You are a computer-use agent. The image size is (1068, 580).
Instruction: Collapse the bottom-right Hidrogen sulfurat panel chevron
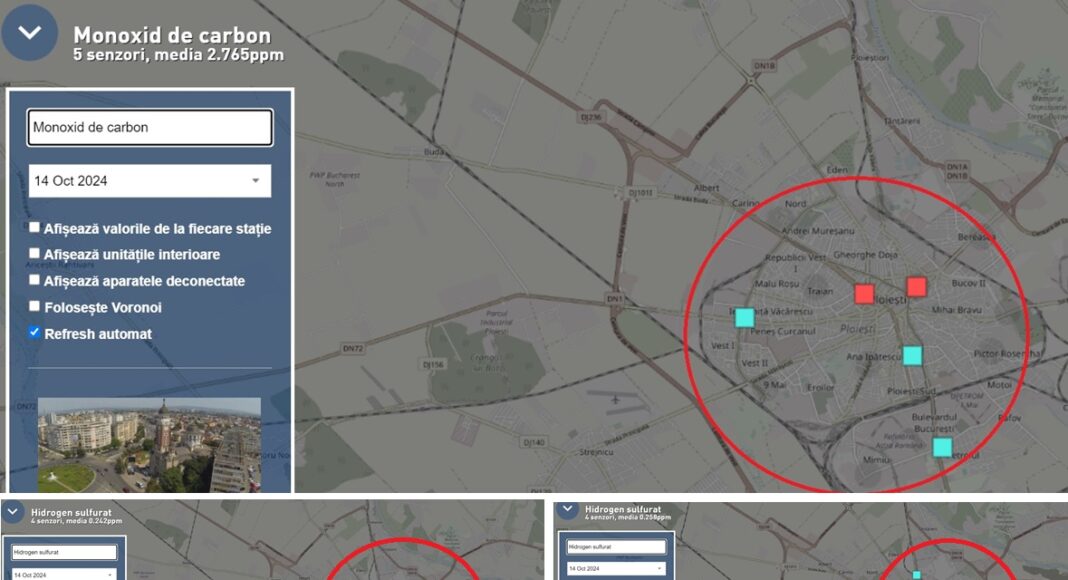point(566,509)
